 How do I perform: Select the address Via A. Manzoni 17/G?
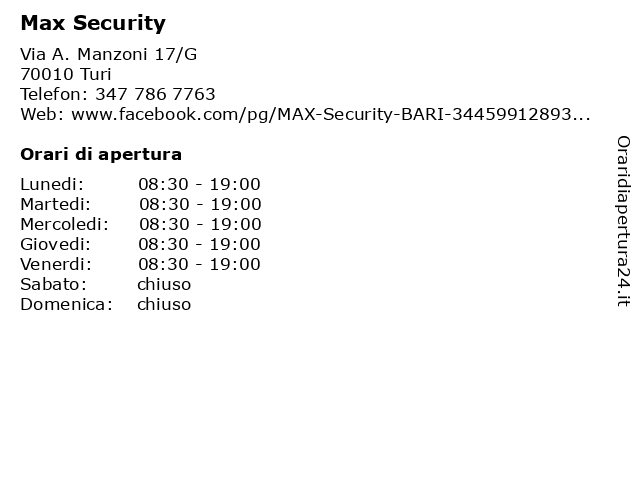pyautogui.click(x=109, y=54)
